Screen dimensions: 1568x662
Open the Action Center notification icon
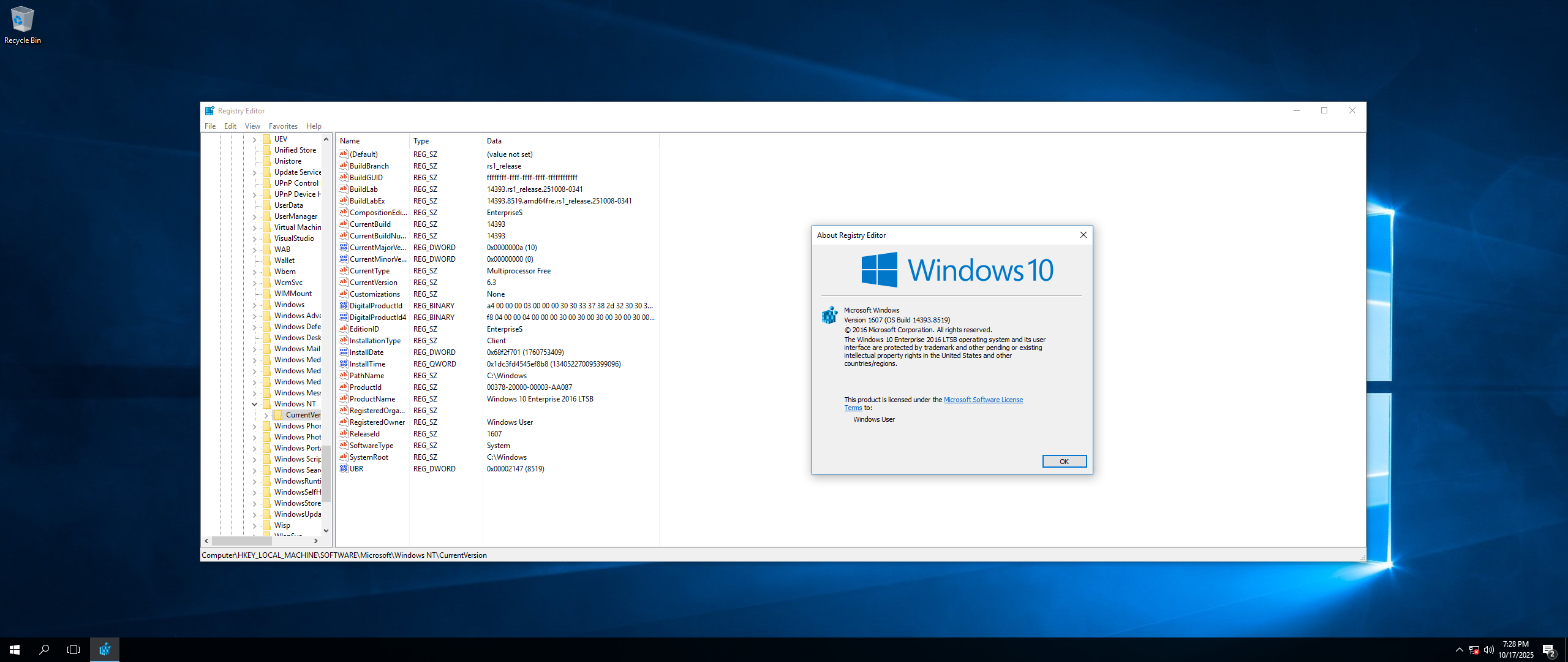click(1548, 650)
